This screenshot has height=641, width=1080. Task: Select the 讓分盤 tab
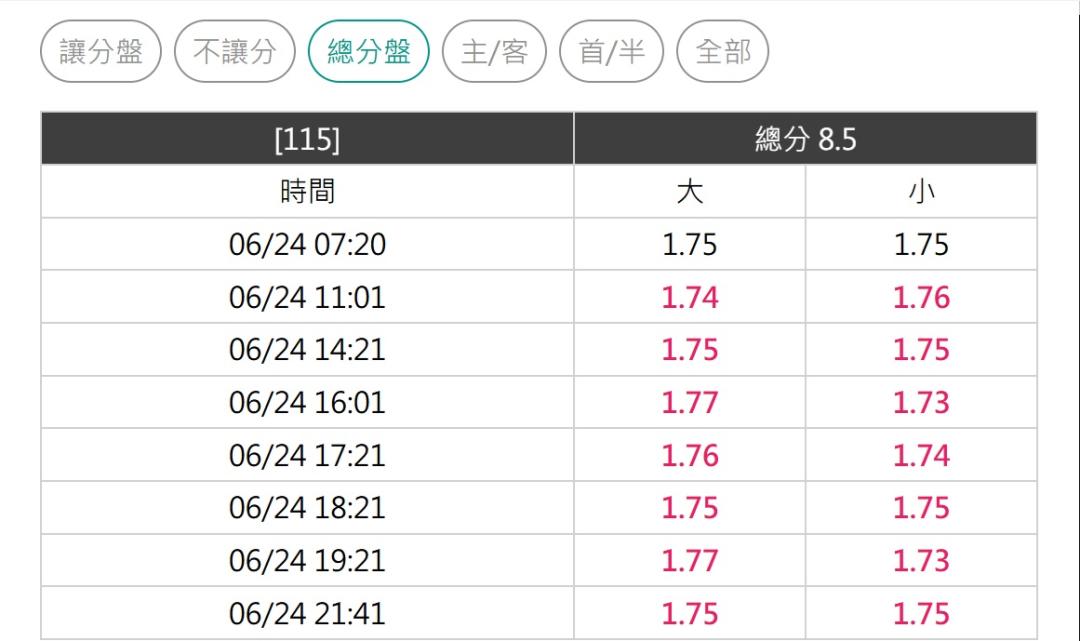(101, 52)
